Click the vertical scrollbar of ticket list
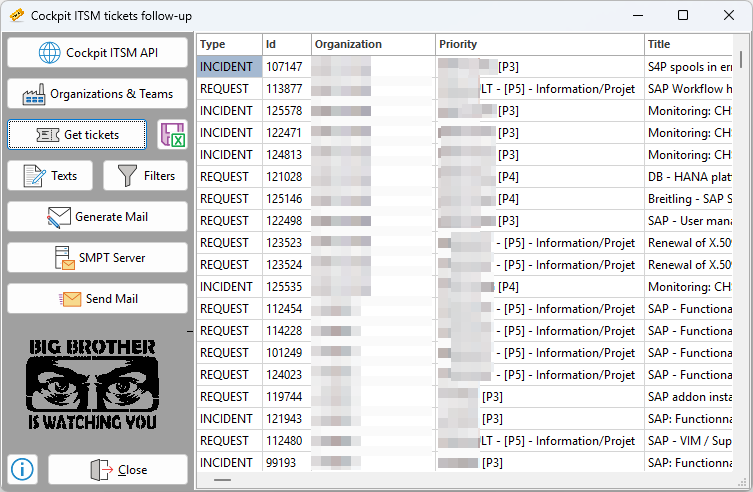Screen dimensions: 753x492 pyautogui.click(x=741, y=250)
